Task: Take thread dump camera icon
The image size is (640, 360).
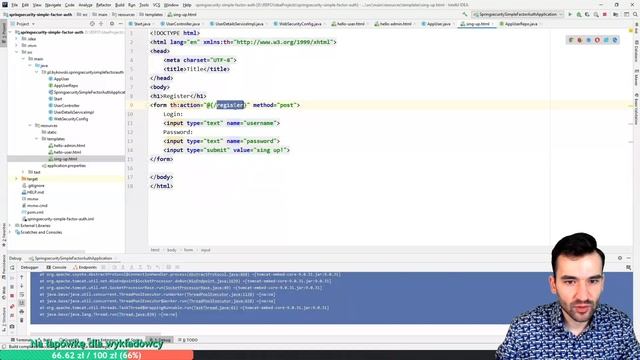Action: (12, 327)
